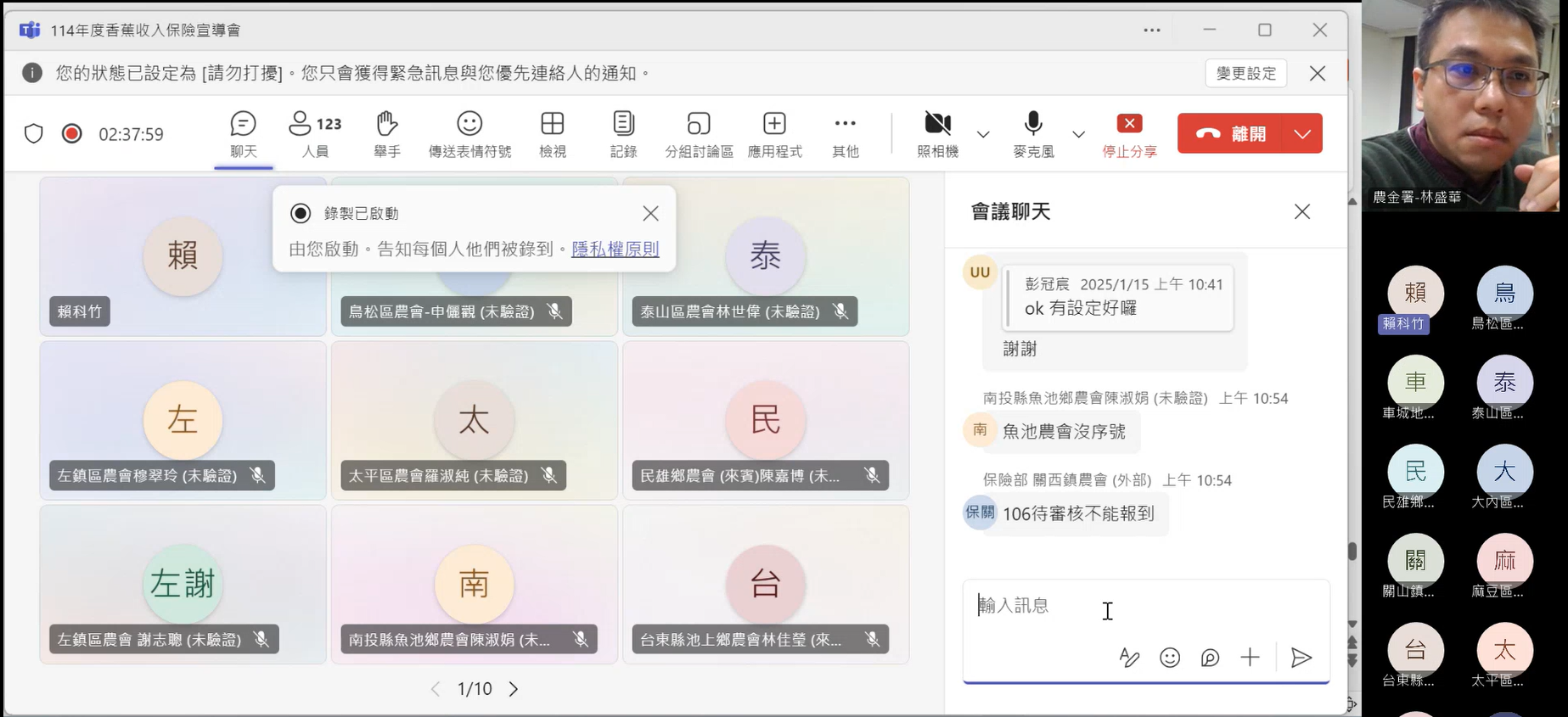The height and width of the screenshot is (717, 1568).
Task: Open the Apps (應用程式) button
Action: pyautogui.click(x=774, y=134)
